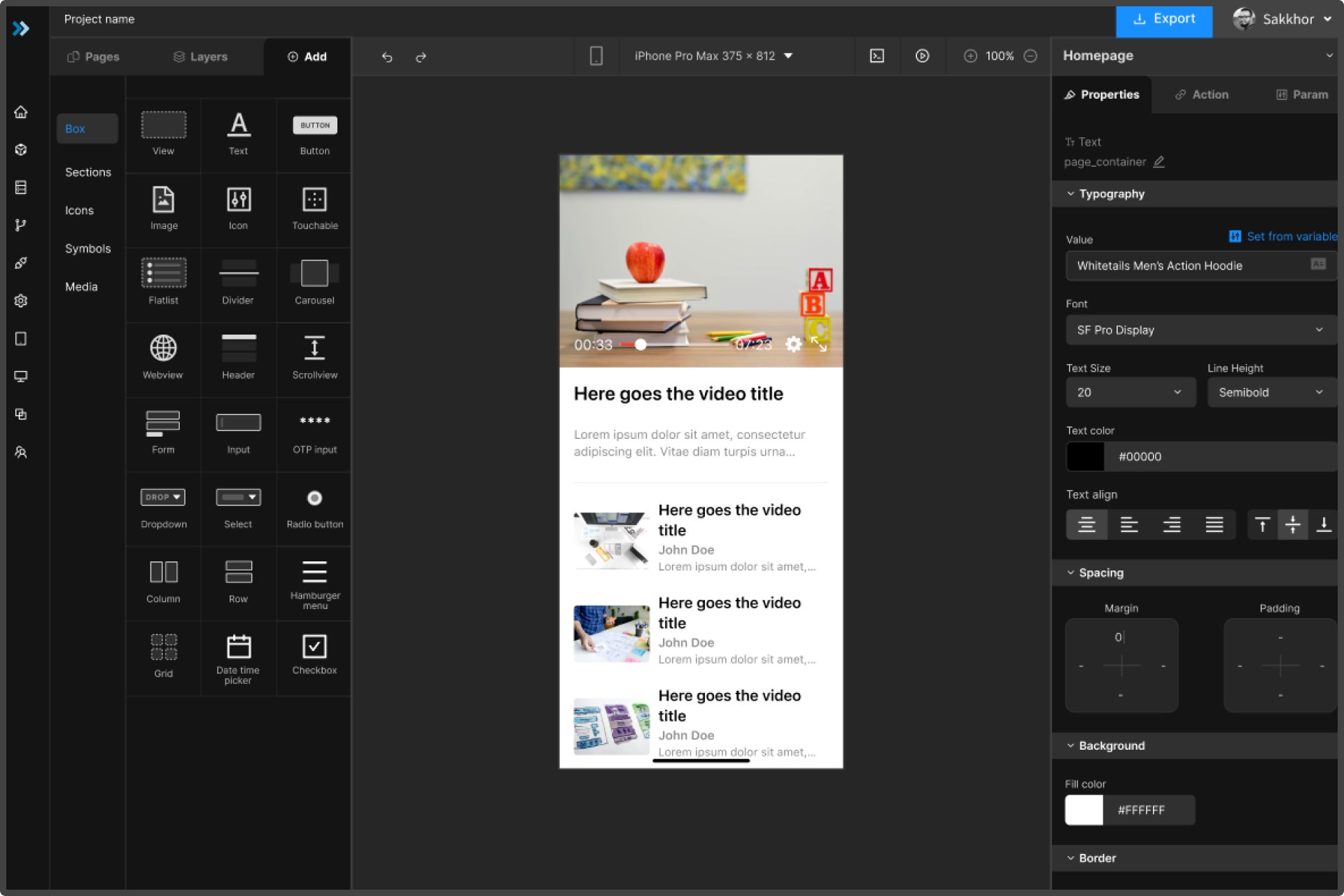Image resolution: width=1344 pixels, height=896 pixels.
Task: Open the code console icon
Action: coord(876,56)
